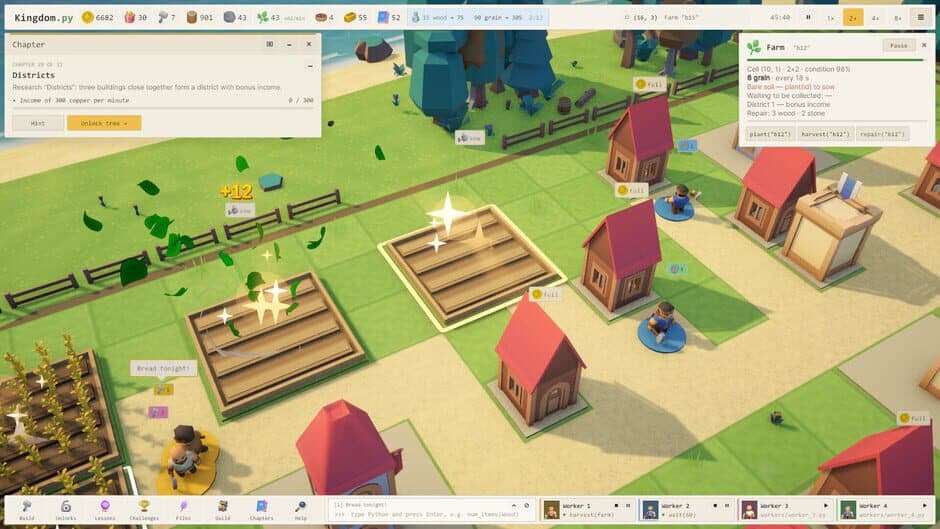Click the Pause button in Farm panel
The height and width of the screenshot is (529, 940).
(x=899, y=46)
